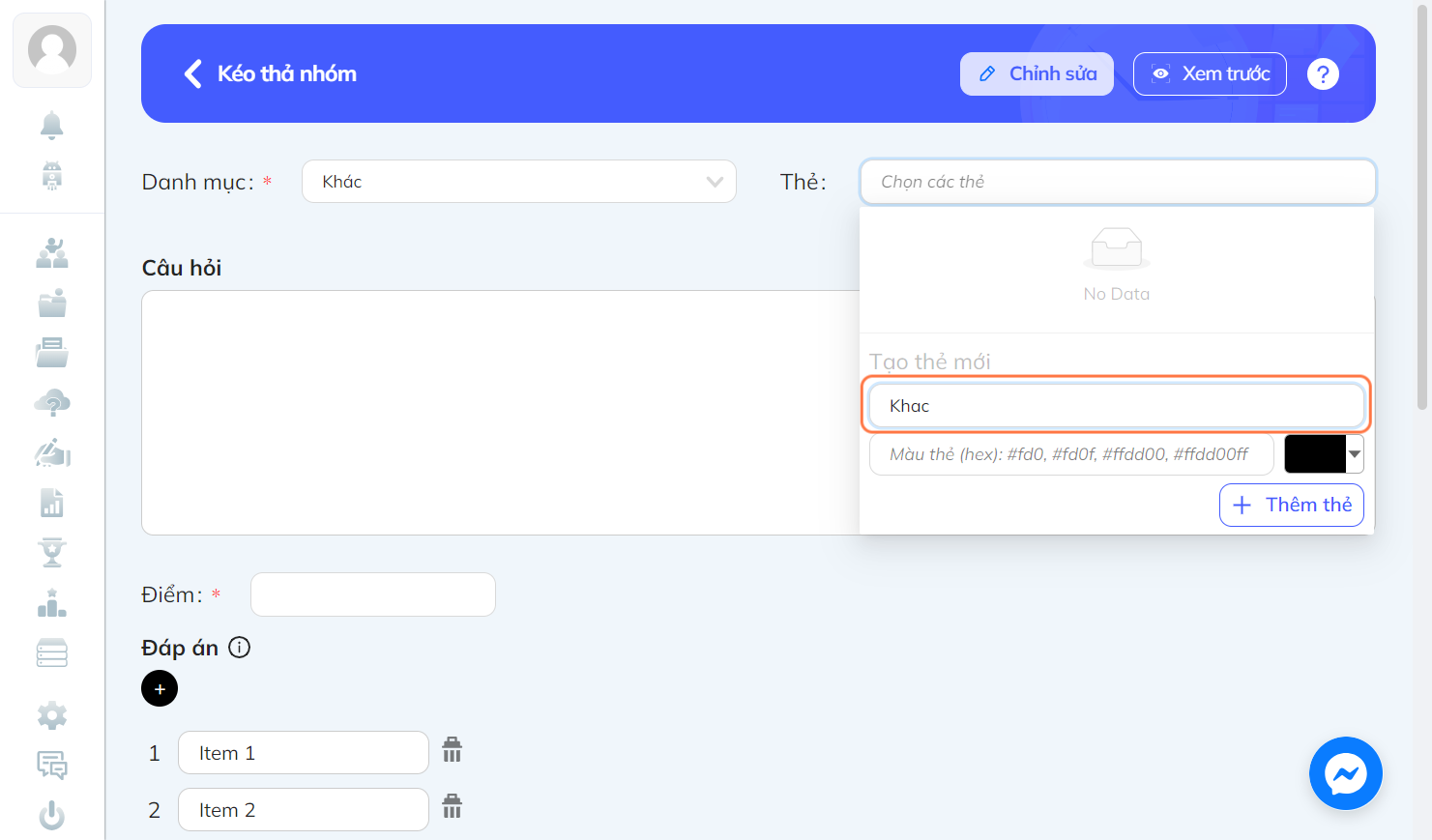Click the power logout icon
Image resolution: width=1432 pixels, height=840 pixels.
(x=52, y=816)
